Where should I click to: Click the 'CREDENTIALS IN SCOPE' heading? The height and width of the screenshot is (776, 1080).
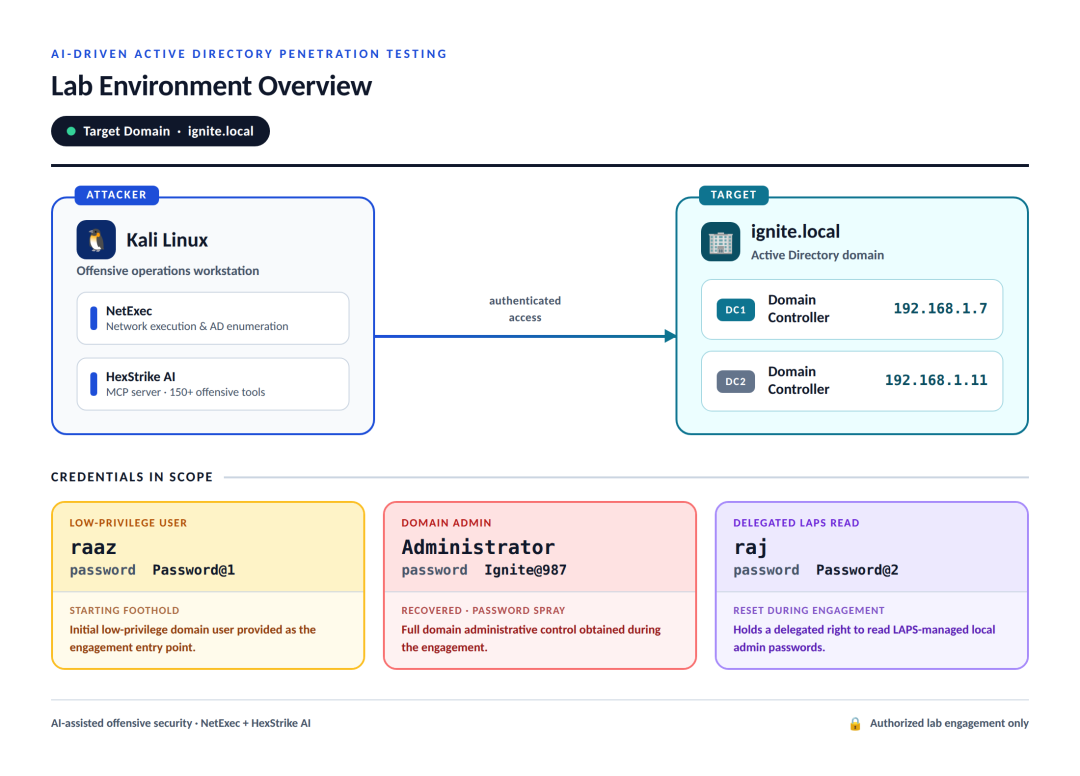[132, 476]
